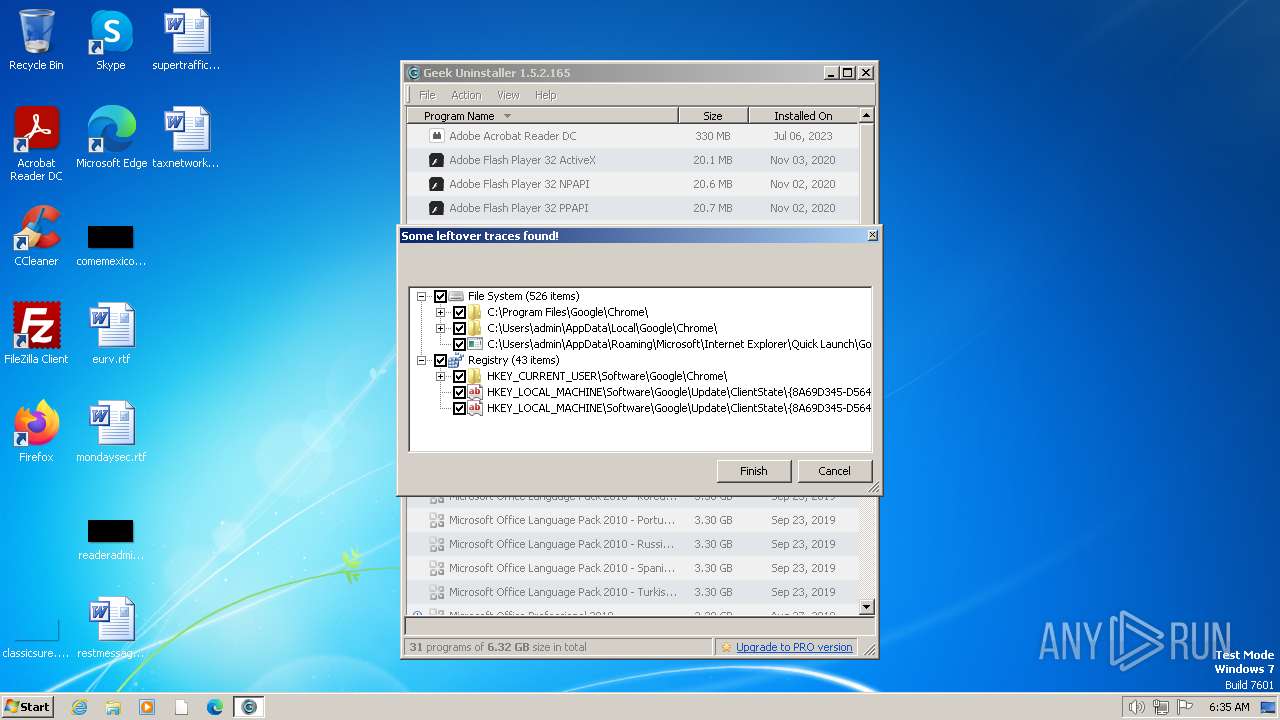This screenshot has width=1280, height=720.
Task: Expand the HKEY_CURRENT_USER Chrome registry node
Action: pos(440,376)
